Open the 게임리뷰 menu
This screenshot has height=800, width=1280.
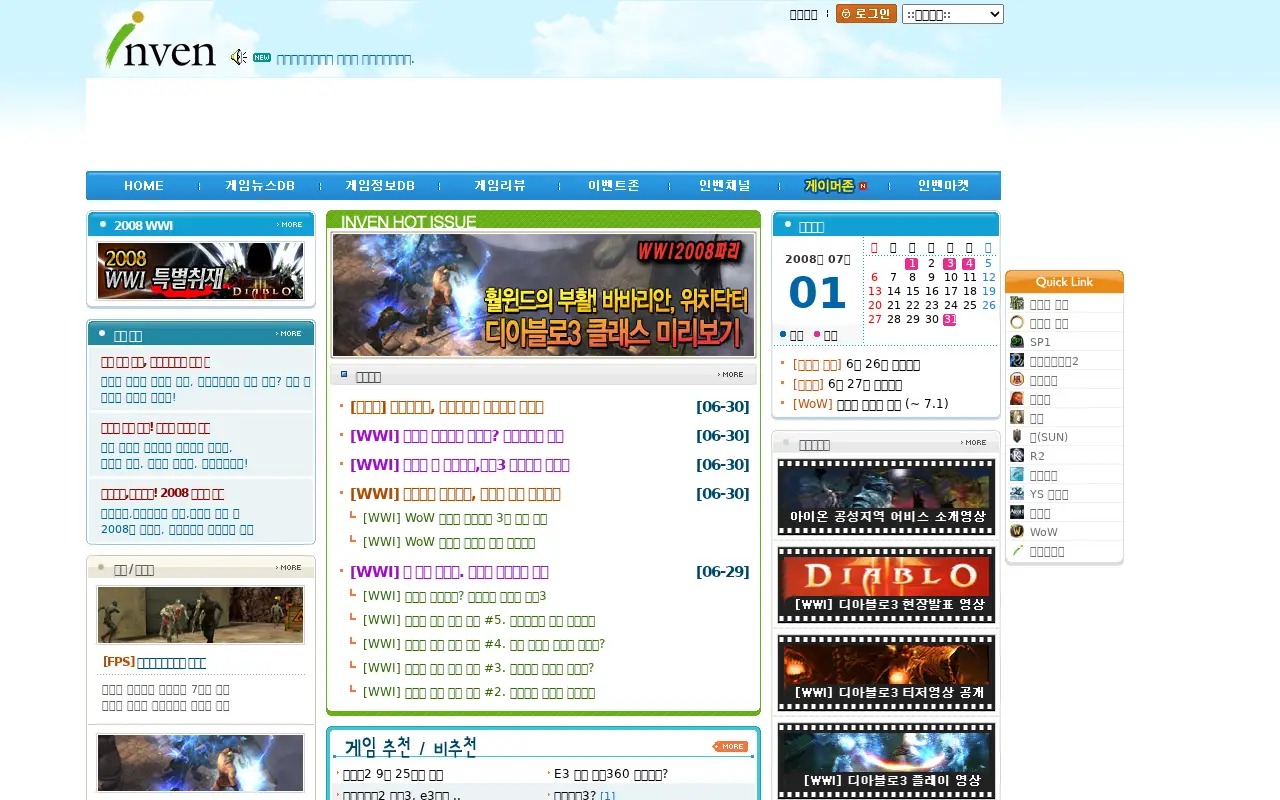500,186
